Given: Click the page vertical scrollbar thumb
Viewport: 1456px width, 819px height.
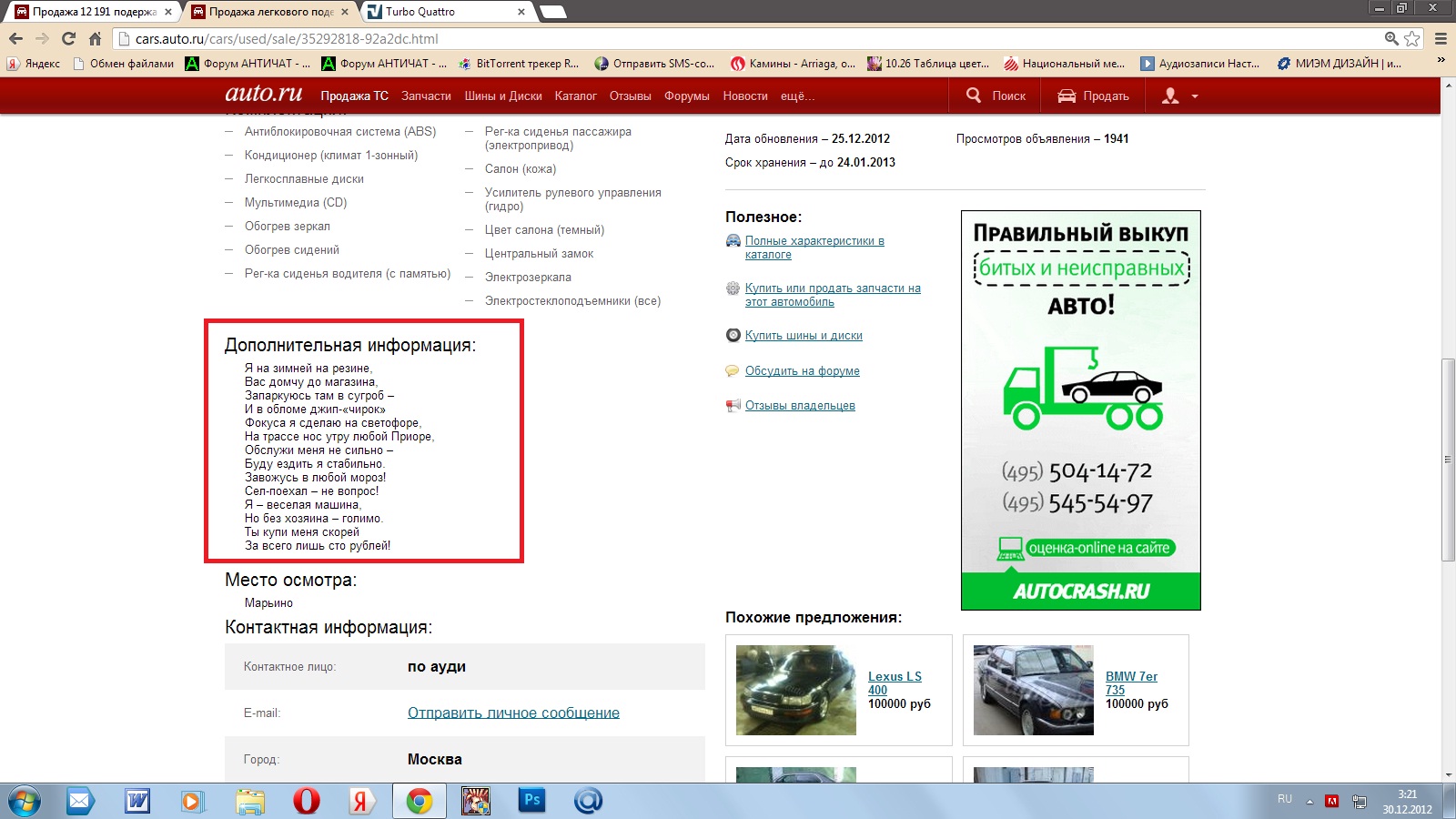Looking at the screenshot, I should [1448, 460].
